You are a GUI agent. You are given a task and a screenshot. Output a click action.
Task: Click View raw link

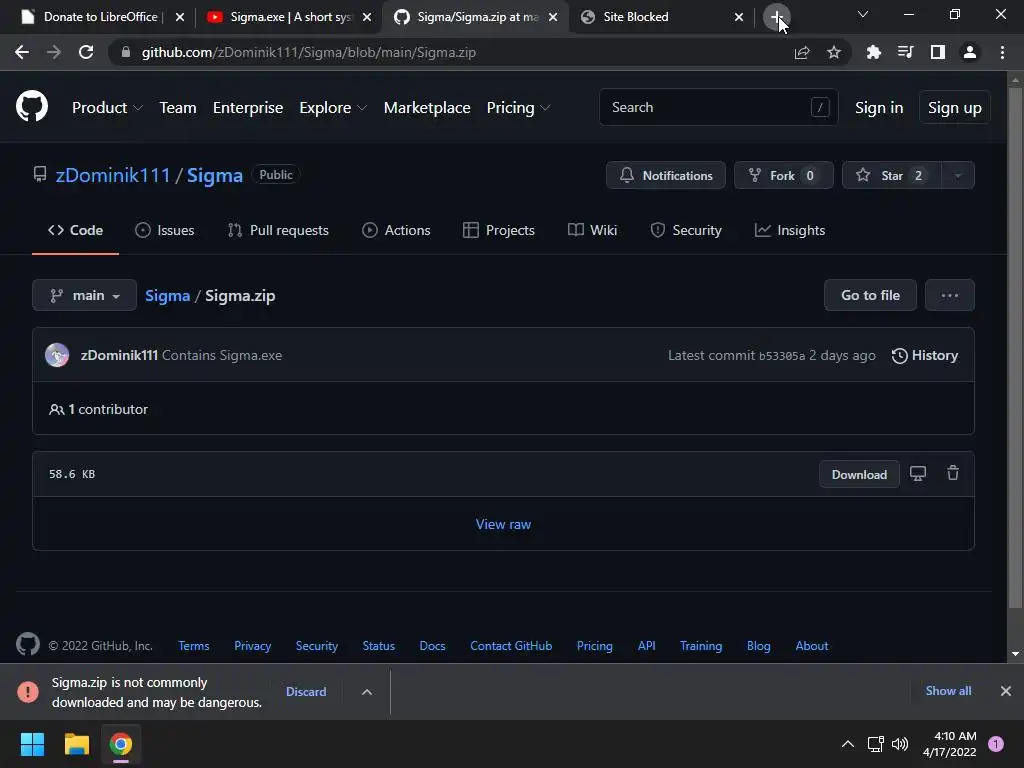pyautogui.click(x=503, y=524)
